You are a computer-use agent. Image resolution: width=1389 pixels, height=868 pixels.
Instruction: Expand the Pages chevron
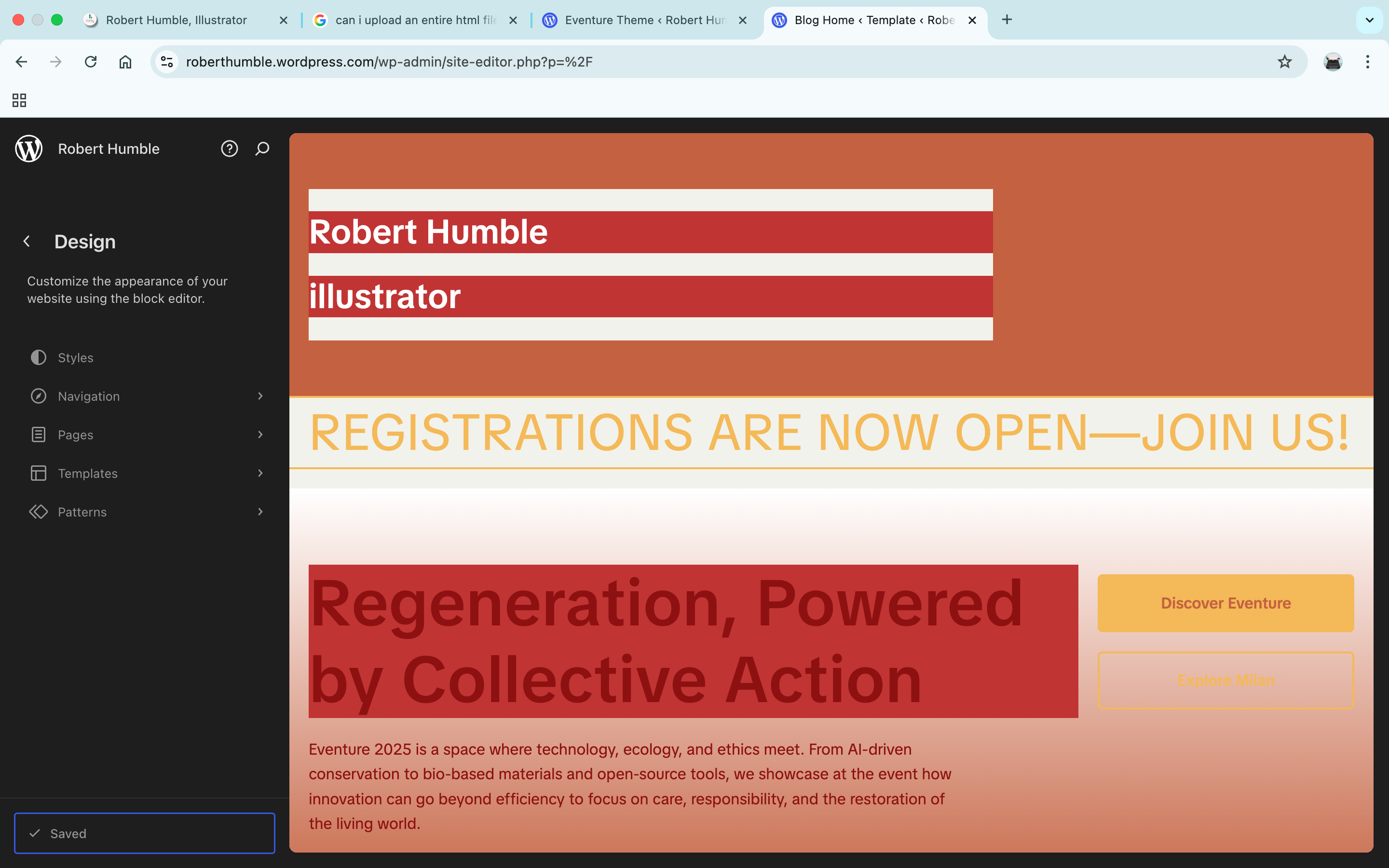pos(260,434)
